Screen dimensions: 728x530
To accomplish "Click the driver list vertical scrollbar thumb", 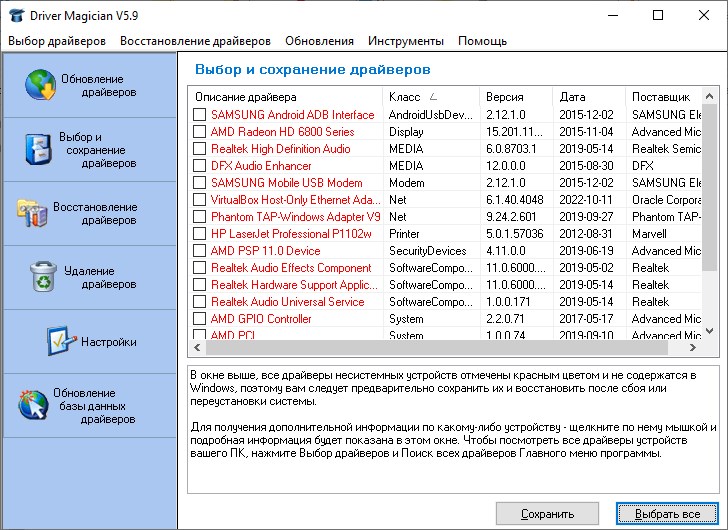I will pyautogui.click(x=709, y=187).
